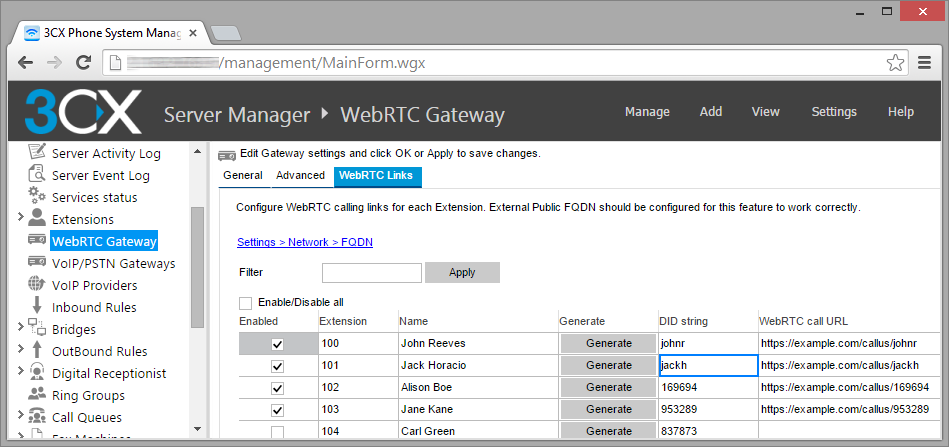
Task: Click the VoIP Providers globe icon
Action: tap(37, 284)
